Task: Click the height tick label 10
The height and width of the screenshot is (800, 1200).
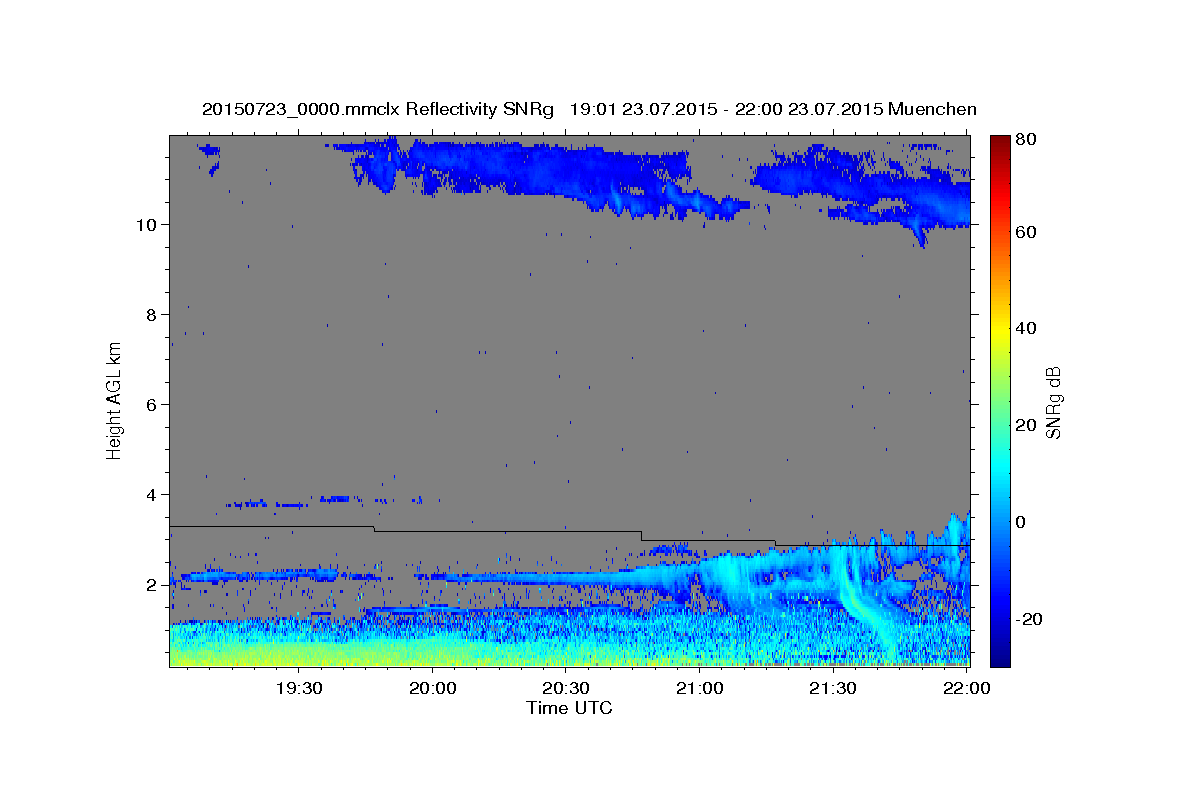Action: click(147, 224)
